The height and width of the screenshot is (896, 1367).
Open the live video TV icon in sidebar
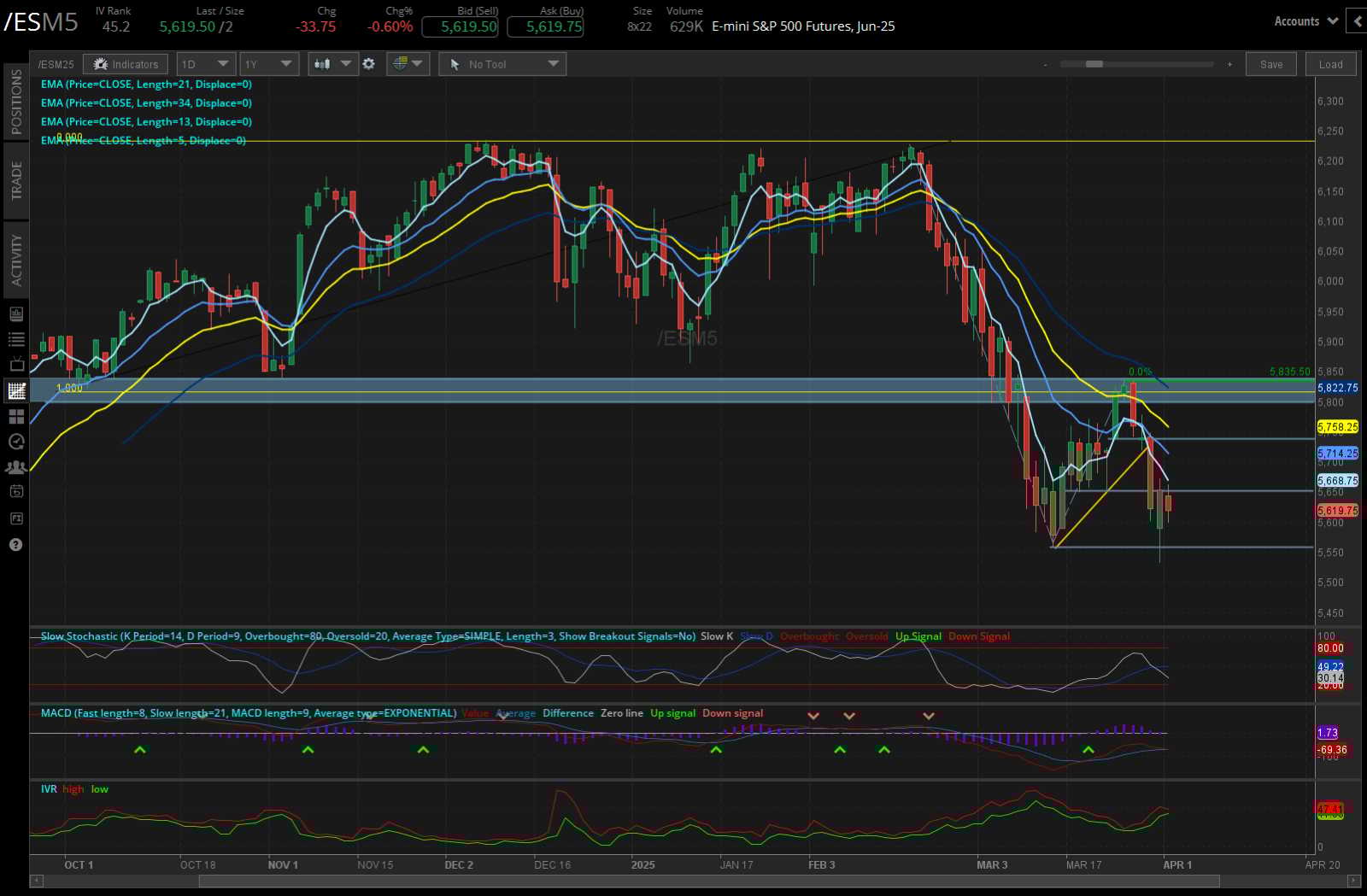[15, 364]
